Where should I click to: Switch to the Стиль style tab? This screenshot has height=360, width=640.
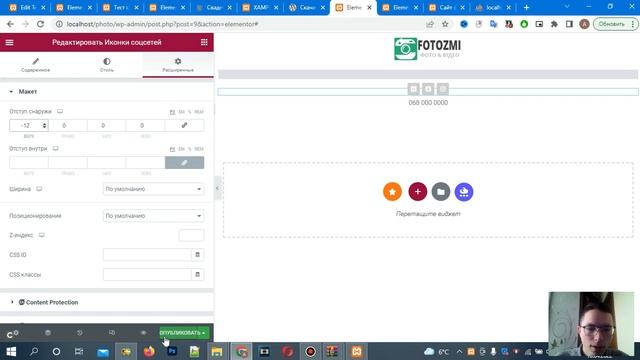[x=107, y=65]
